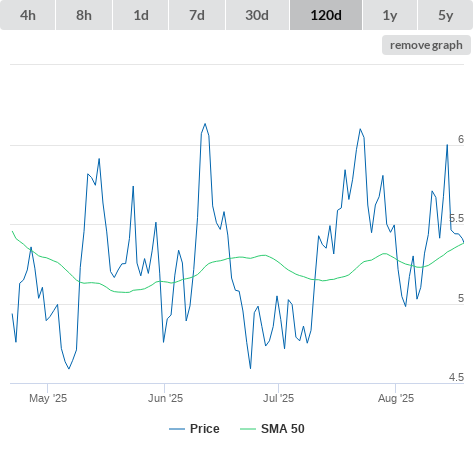The image size is (474, 455).
Task: Click the May '25 axis label
Action: [48, 398]
